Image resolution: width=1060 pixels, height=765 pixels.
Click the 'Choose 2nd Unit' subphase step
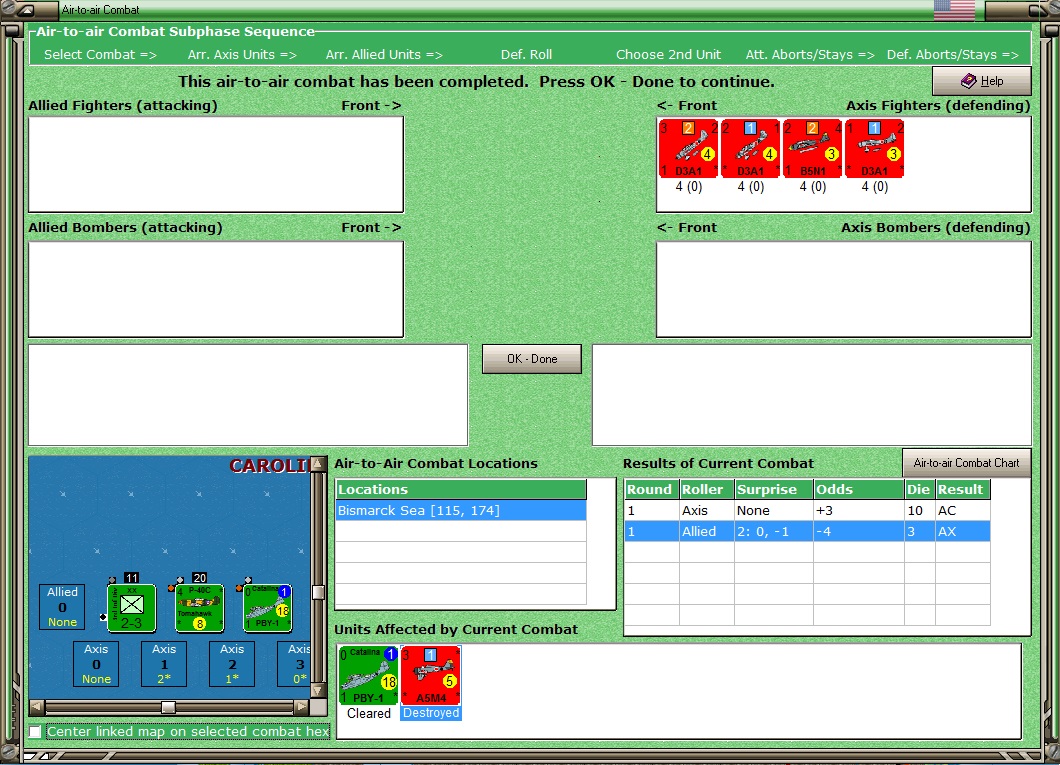point(668,55)
